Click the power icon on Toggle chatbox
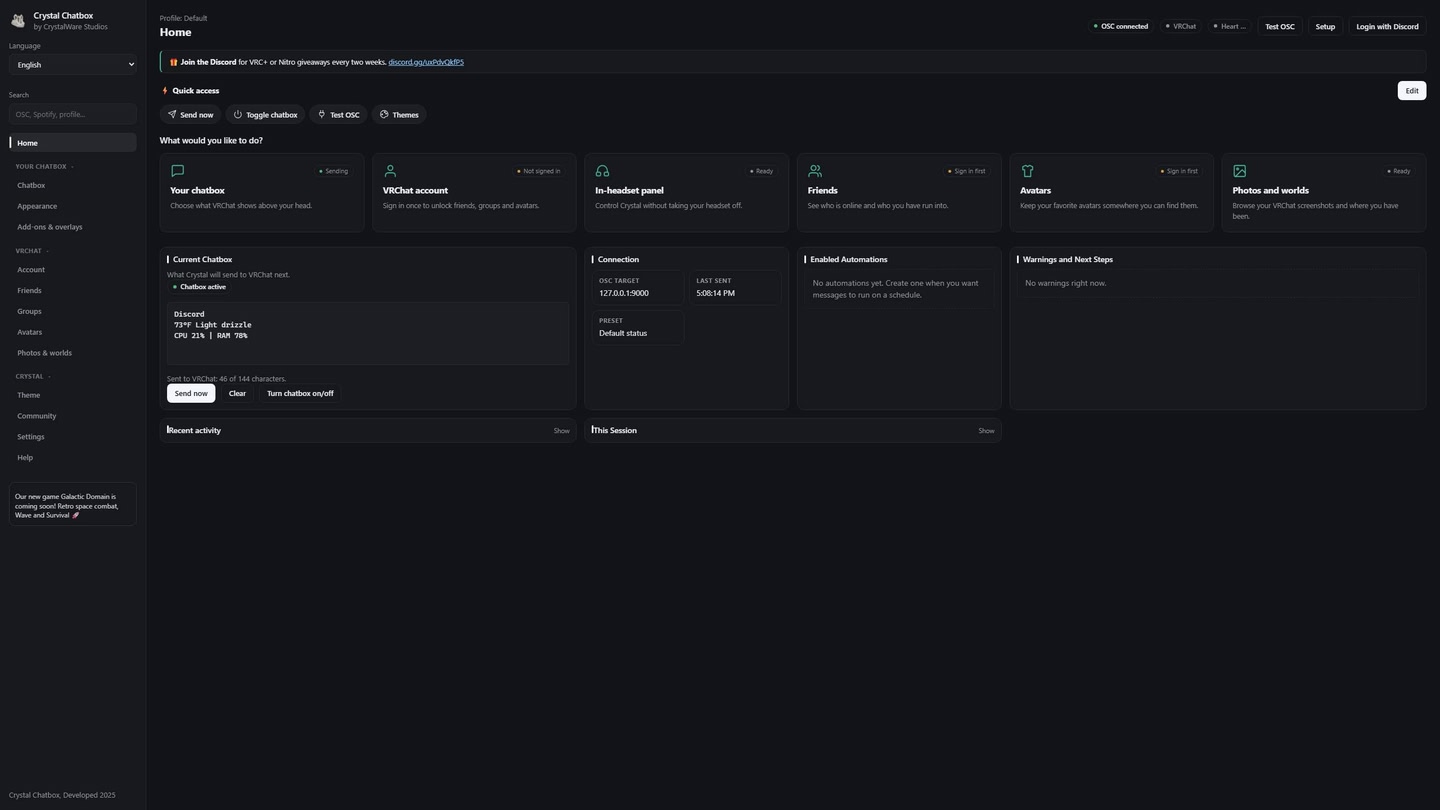1440x810 pixels. 238,114
